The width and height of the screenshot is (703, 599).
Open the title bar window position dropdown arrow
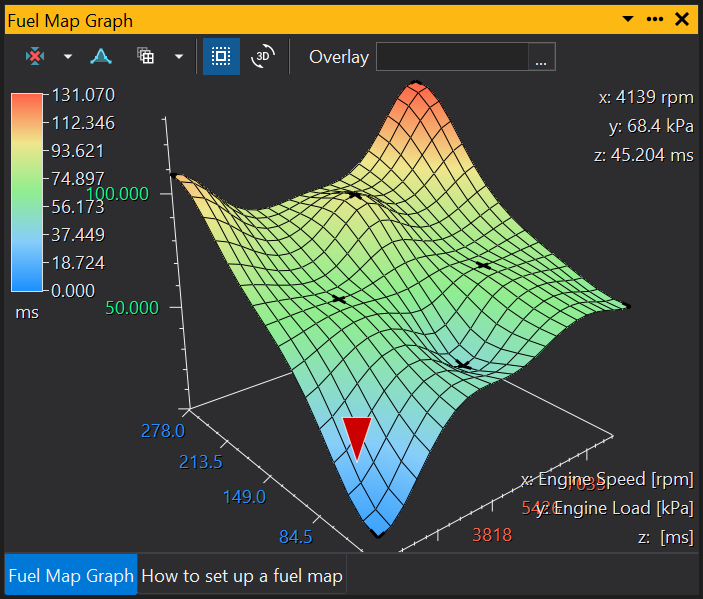627,19
